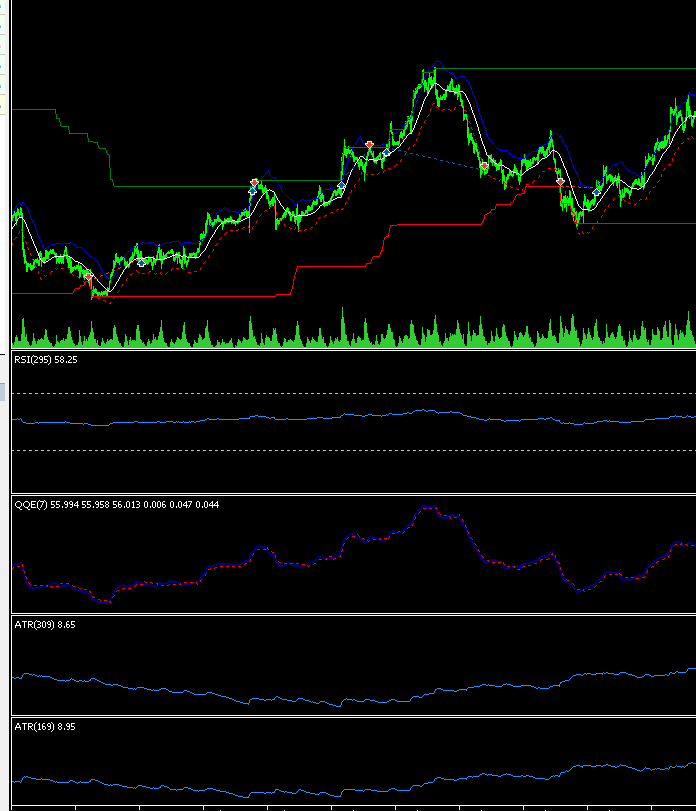
Task: Click the leftmost blue trade arrow marker
Action: point(142,262)
